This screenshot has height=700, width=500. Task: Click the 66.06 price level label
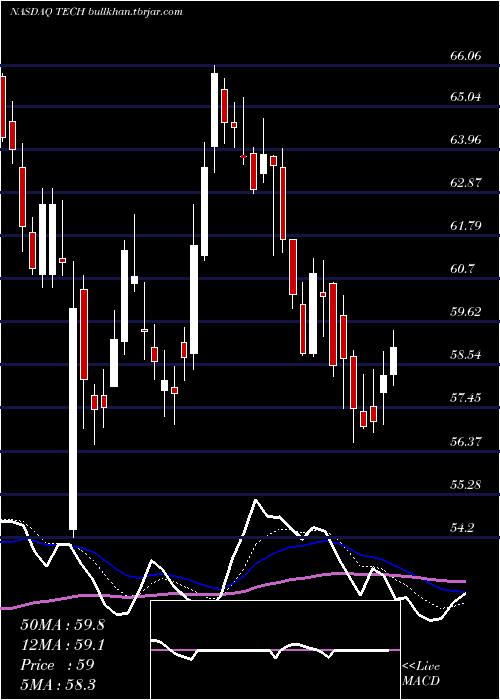click(466, 56)
